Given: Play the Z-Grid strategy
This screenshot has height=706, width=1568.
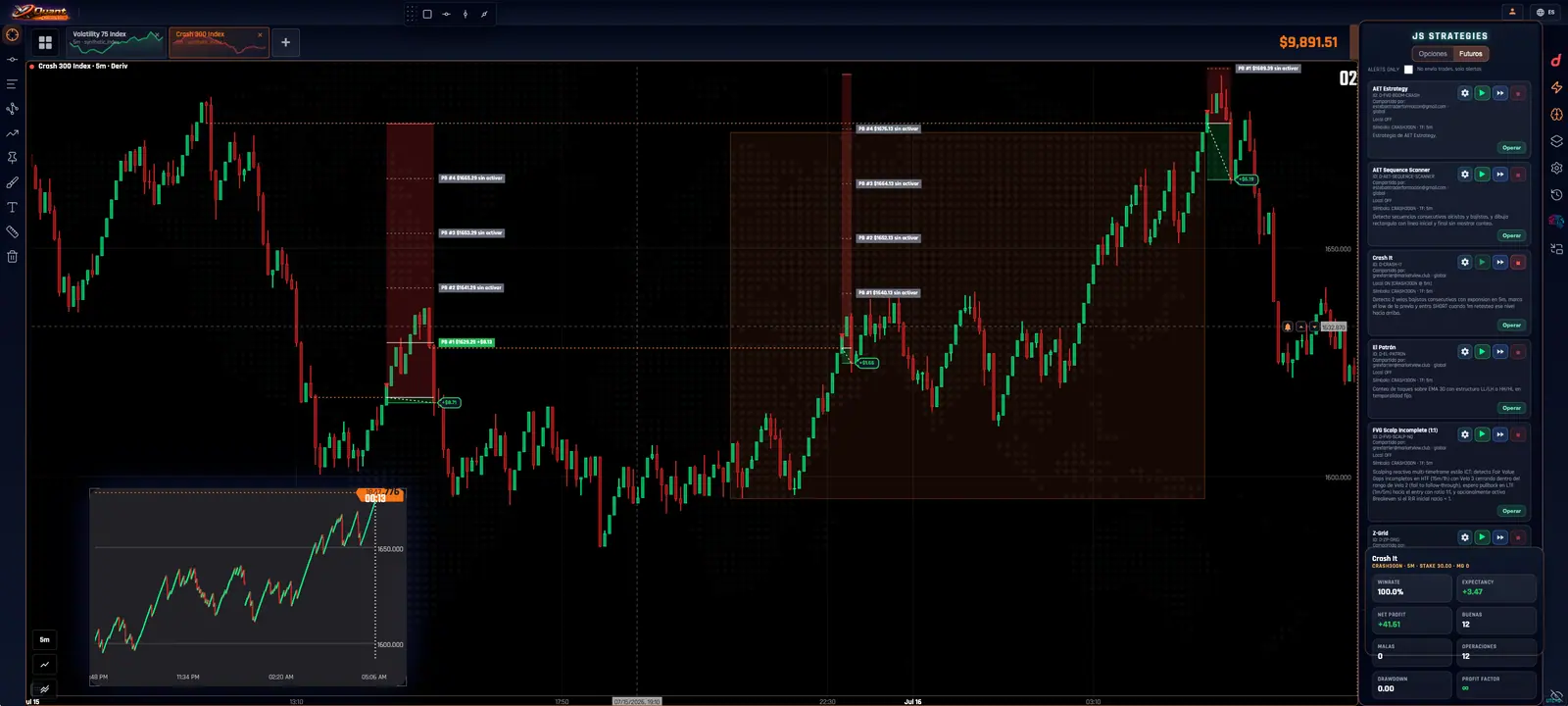Looking at the screenshot, I should (x=1482, y=537).
